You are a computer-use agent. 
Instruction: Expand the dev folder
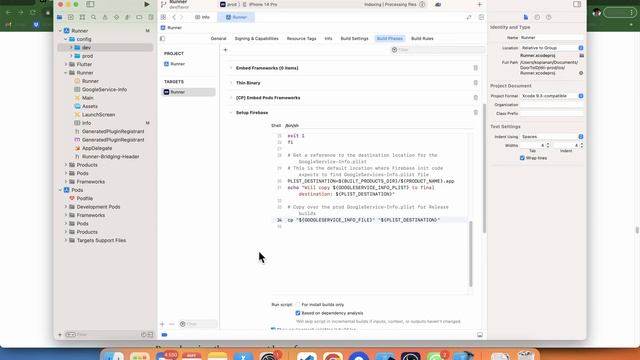71,47
